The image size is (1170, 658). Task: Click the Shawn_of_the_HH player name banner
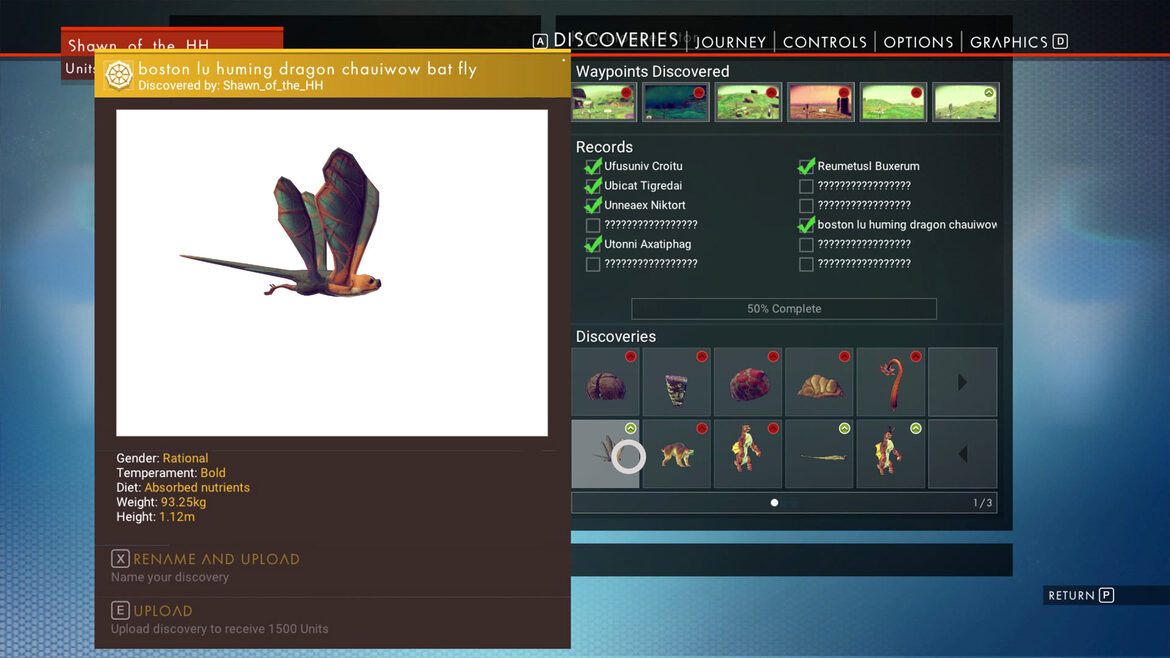(172, 42)
